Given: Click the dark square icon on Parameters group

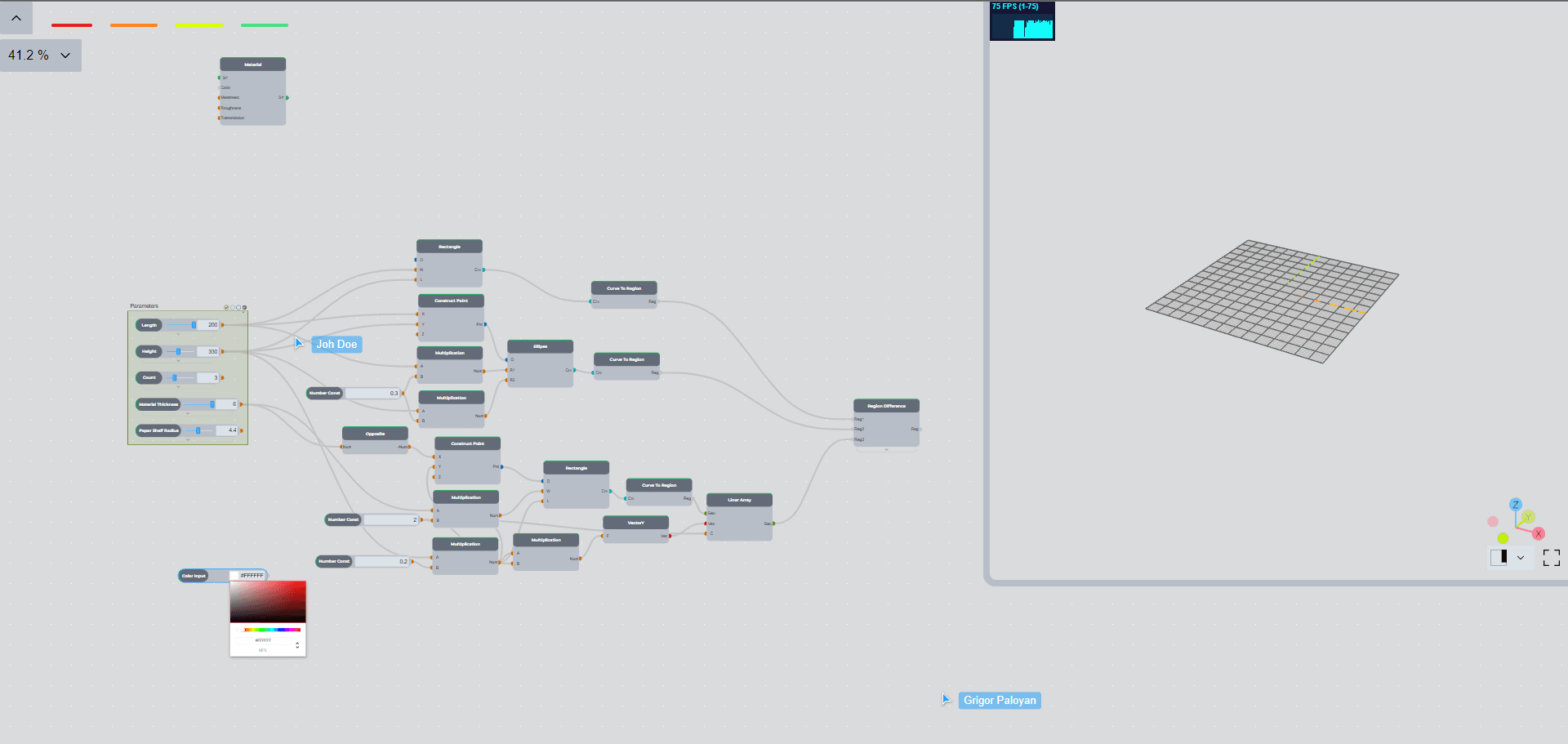Looking at the screenshot, I should (x=244, y=307).
